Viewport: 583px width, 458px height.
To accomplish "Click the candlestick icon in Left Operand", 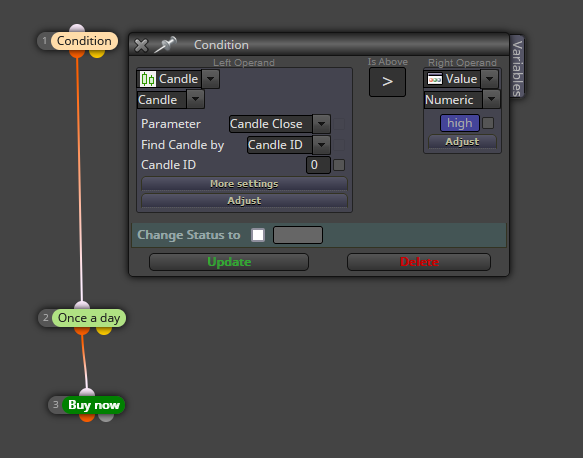I will [x=148, y=79].
